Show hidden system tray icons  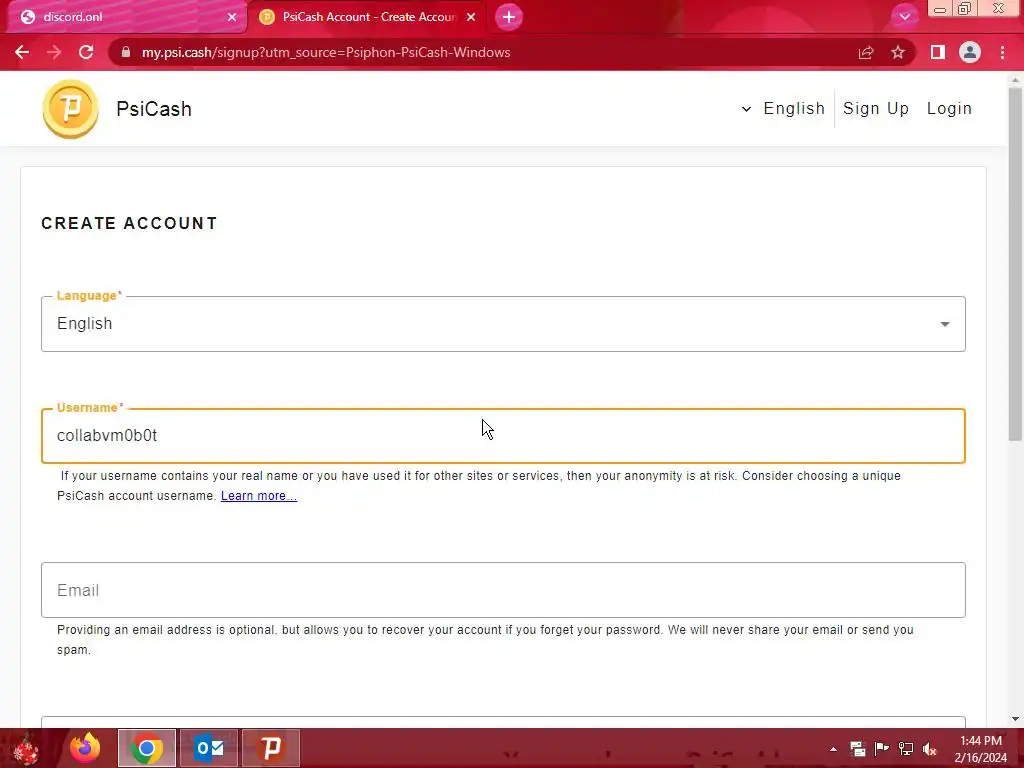(x=833, y=749)
